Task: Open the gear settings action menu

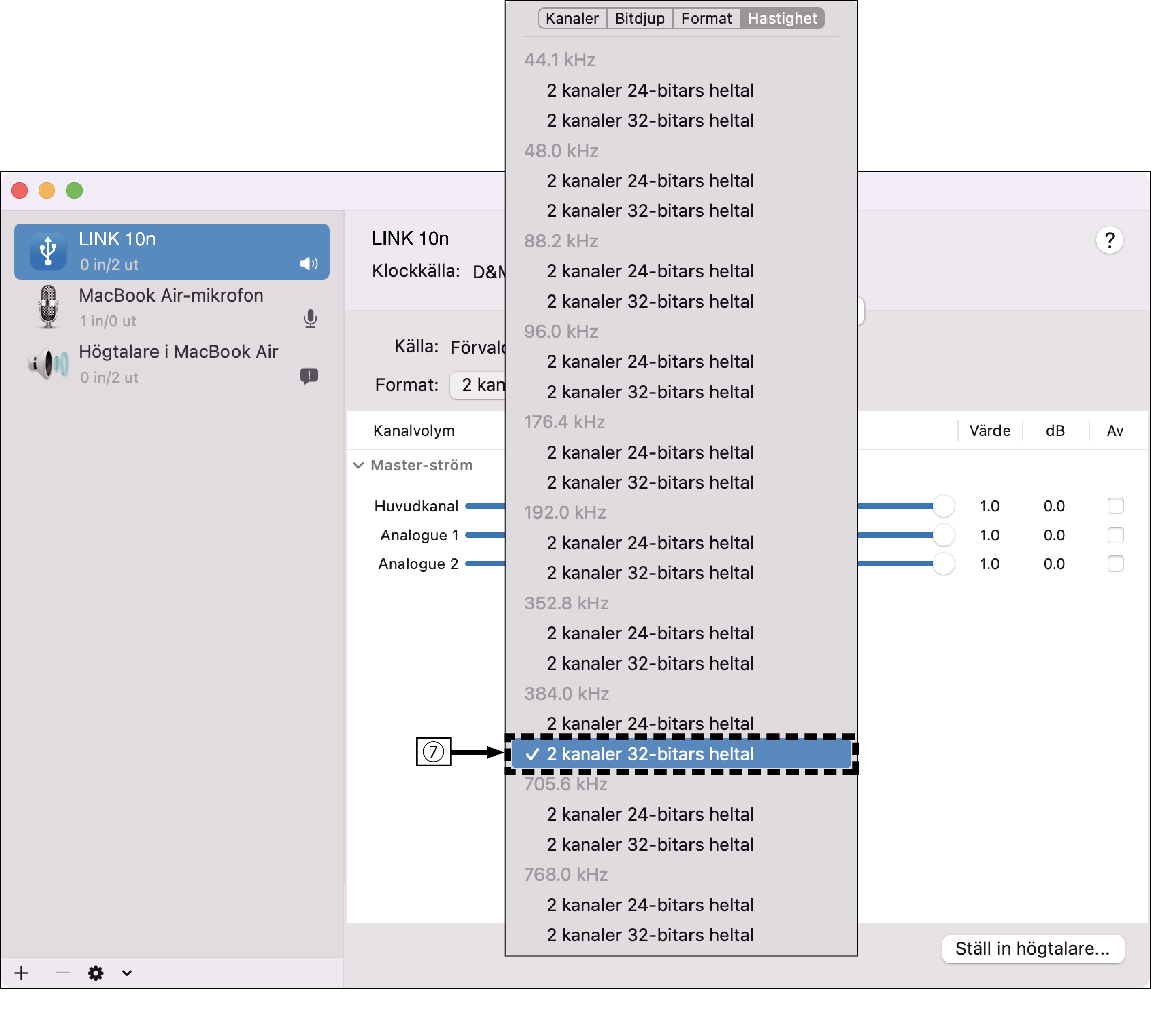Action: [x=96, y=973]
